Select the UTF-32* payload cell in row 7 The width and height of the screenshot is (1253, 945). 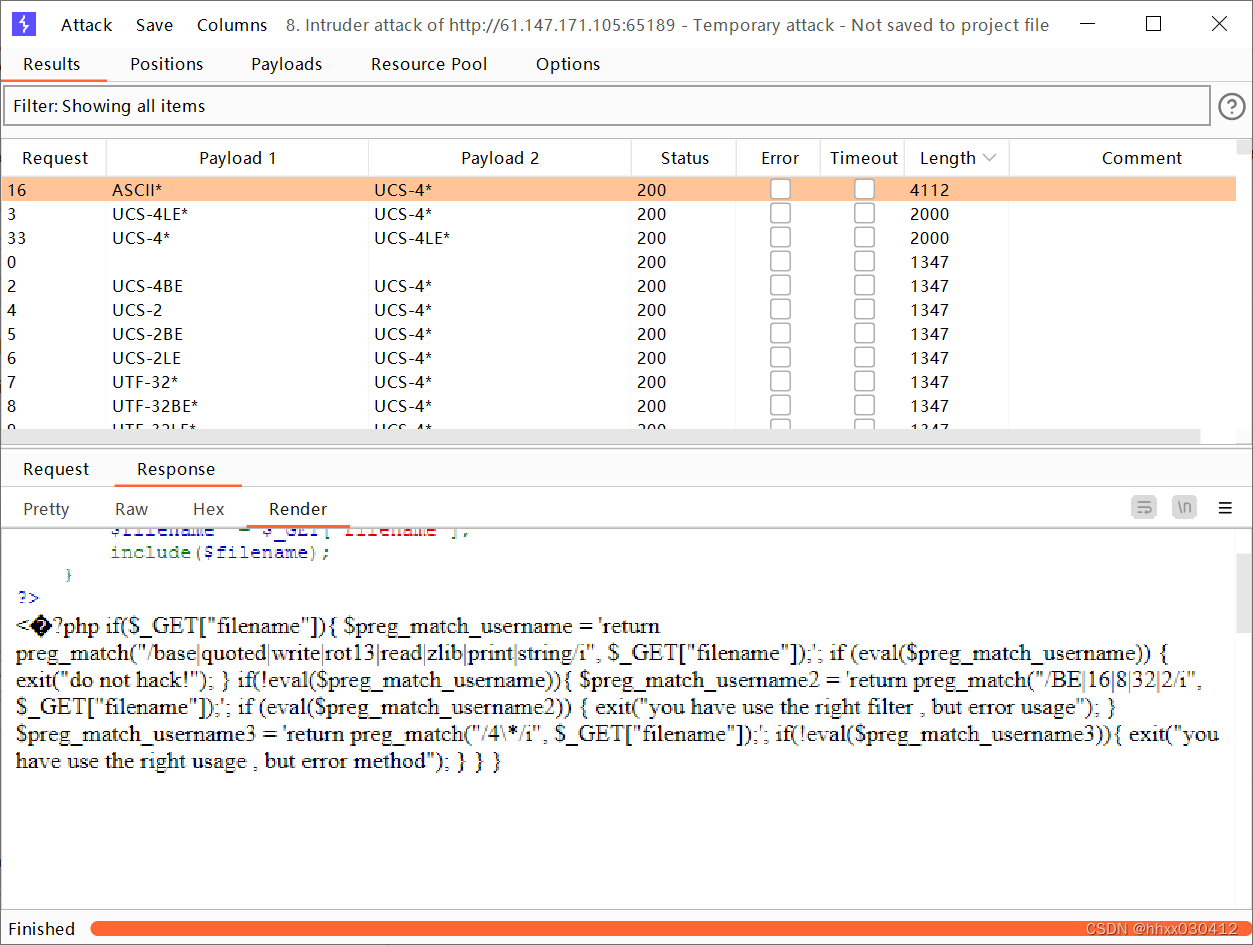tap(238, 381)
